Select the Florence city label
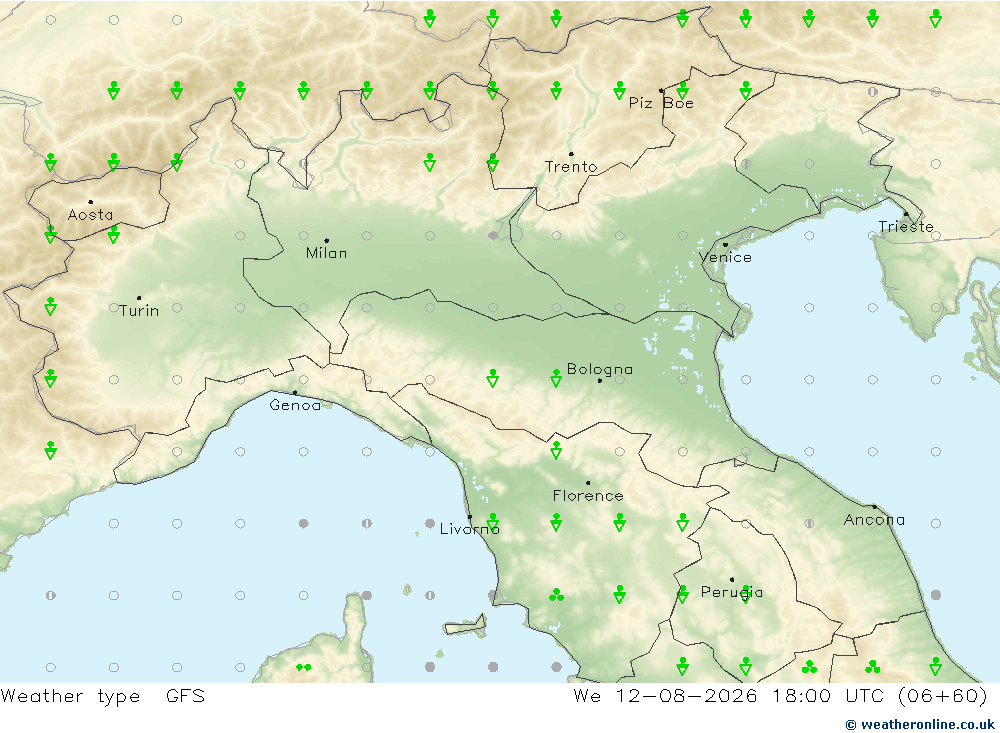This screenshot has height=733, width=1000. pos(588,496)
